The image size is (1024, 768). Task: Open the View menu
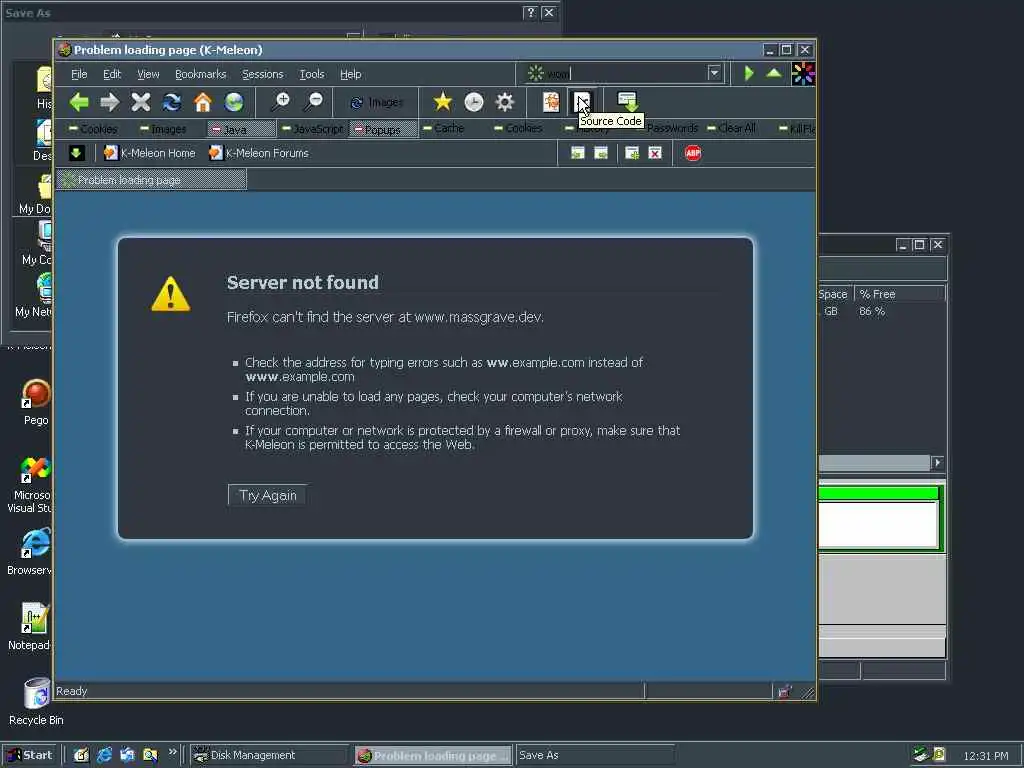pos(148,74)
